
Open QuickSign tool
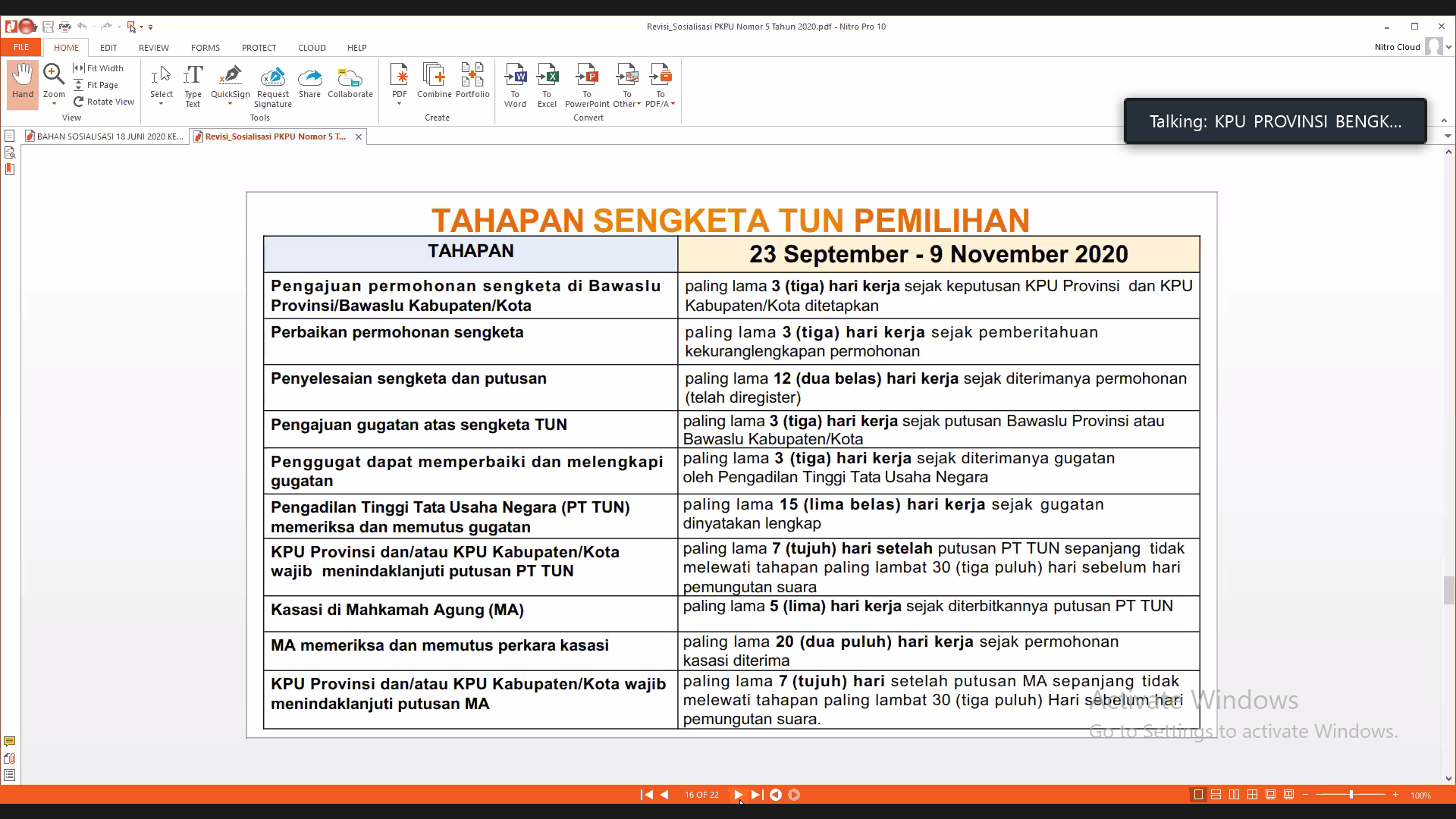pos(230,82)
